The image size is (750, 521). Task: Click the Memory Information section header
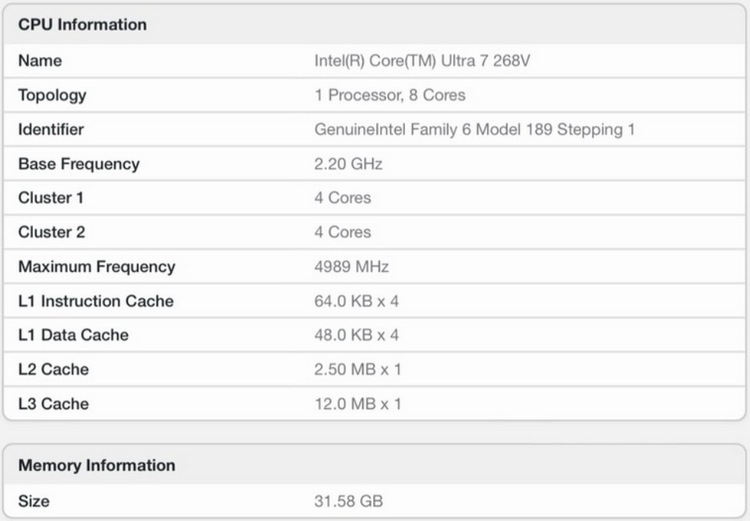coord(96,466)
